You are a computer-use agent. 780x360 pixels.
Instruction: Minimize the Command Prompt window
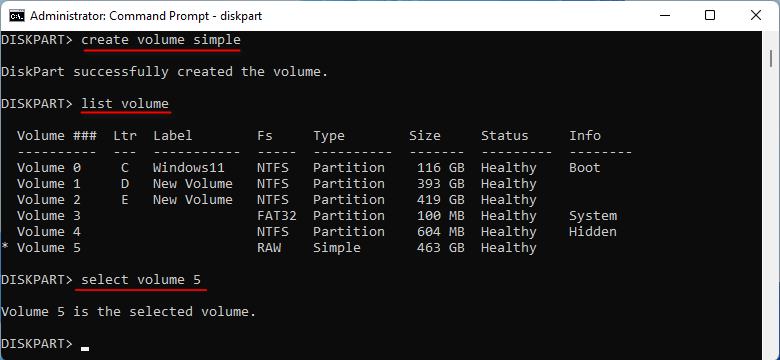click(x=665, y=15)
